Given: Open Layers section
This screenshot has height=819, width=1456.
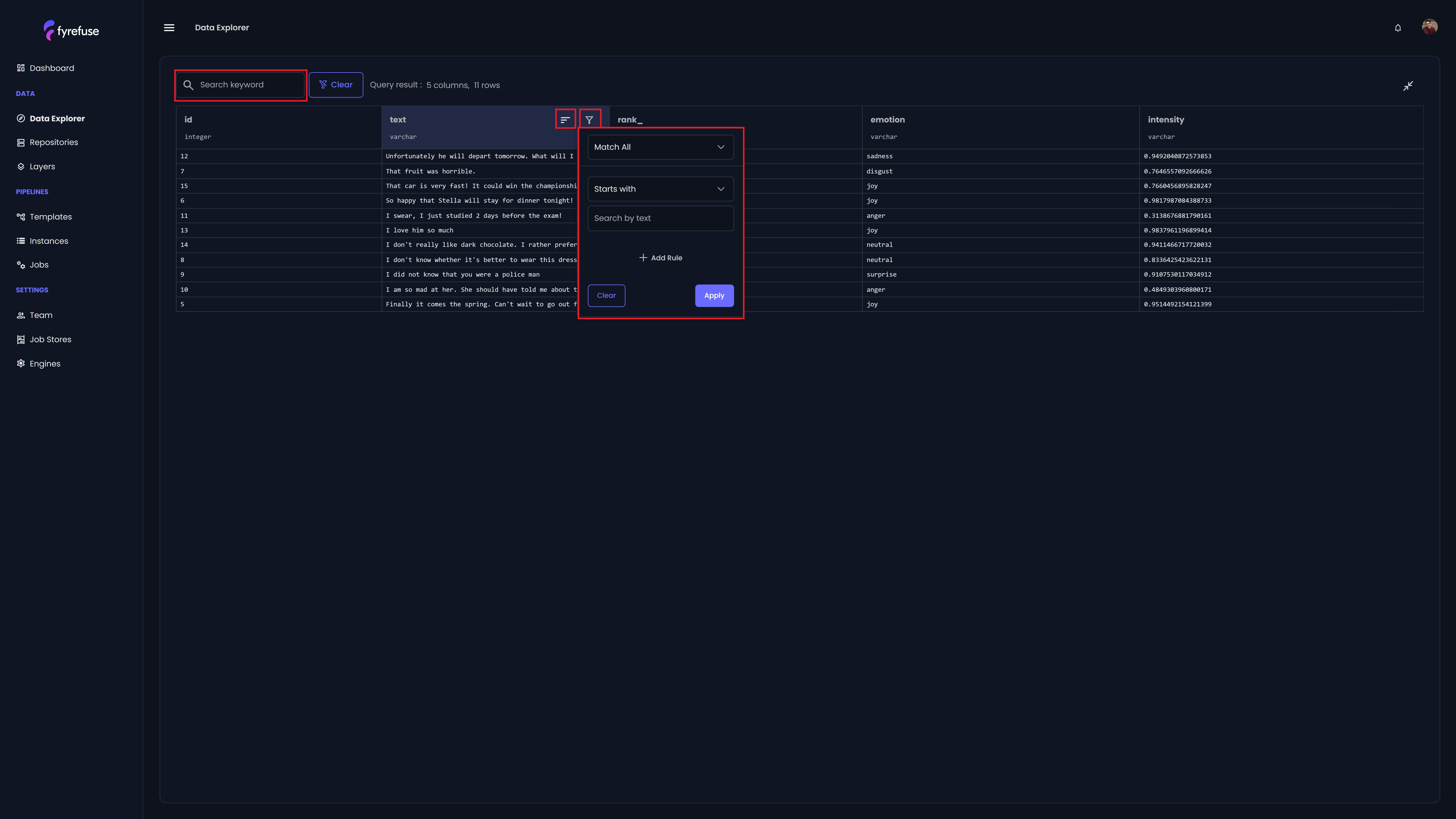Looking at the screenshot, I should (x=42, y=167).
